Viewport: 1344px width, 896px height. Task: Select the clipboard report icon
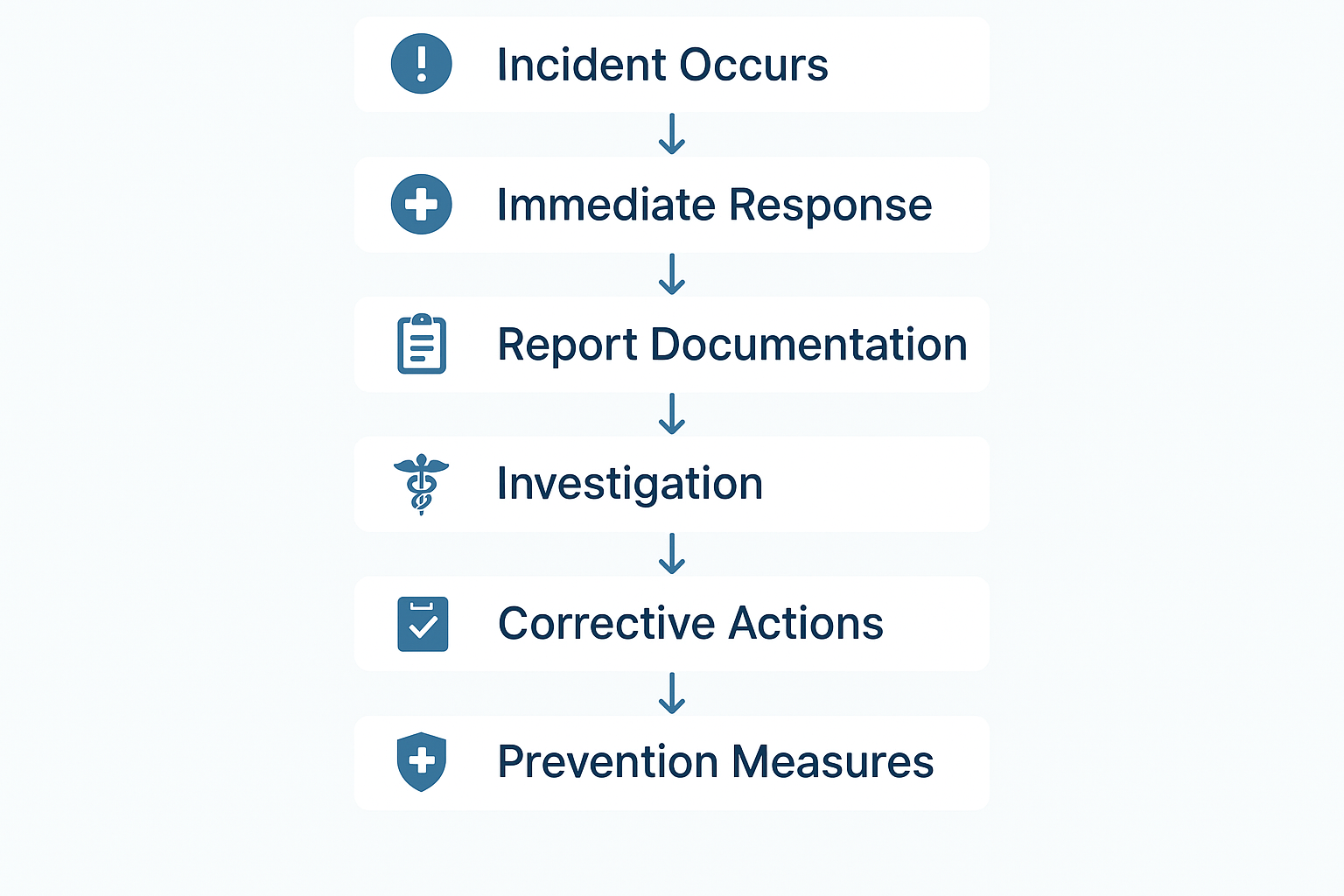click(x=422, y=344)
